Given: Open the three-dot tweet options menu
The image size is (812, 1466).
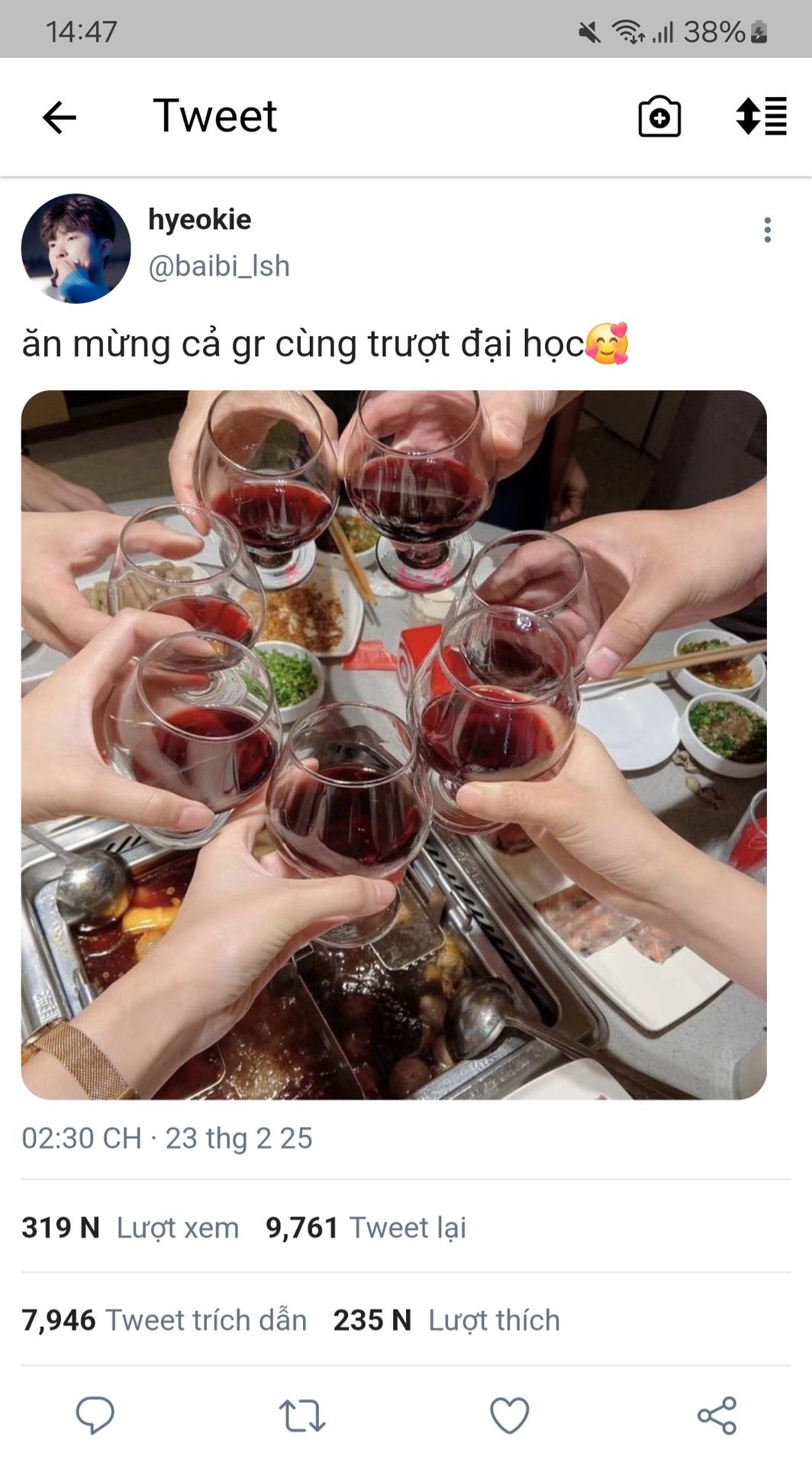Looking at the screenshot, I should click(x=767, y=230).
